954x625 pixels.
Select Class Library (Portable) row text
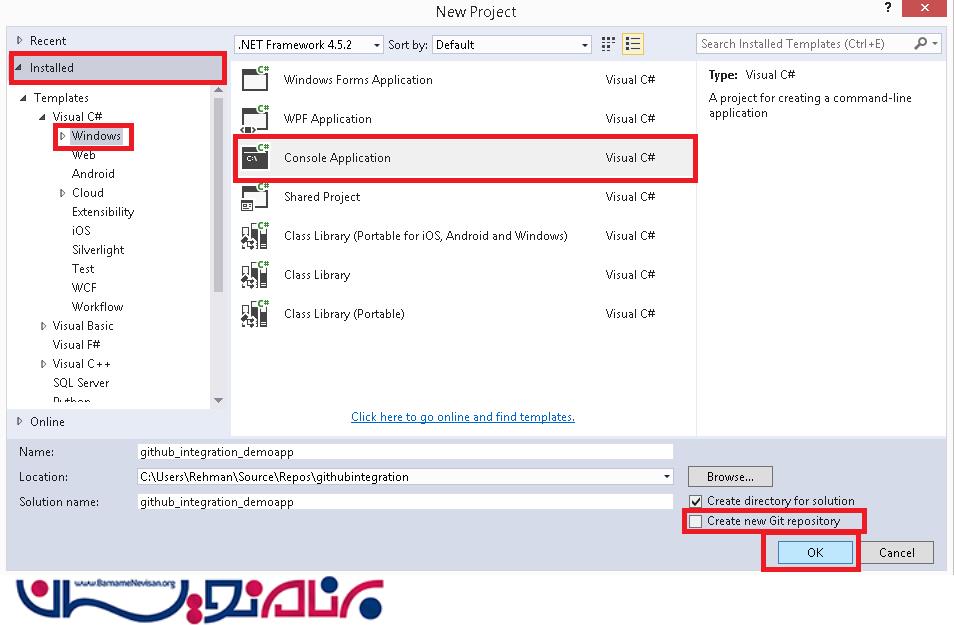(344, 314)
